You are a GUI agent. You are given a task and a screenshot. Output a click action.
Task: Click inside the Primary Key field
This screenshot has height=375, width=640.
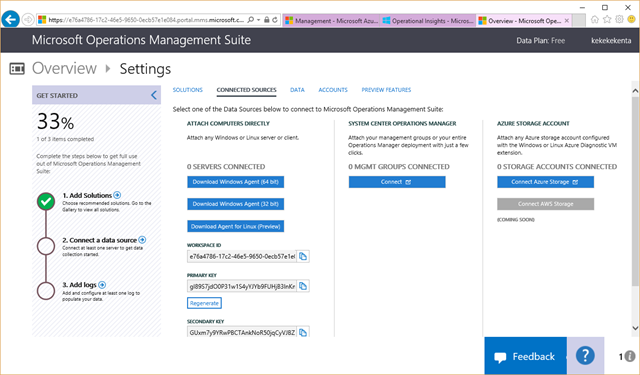(242, 286)
